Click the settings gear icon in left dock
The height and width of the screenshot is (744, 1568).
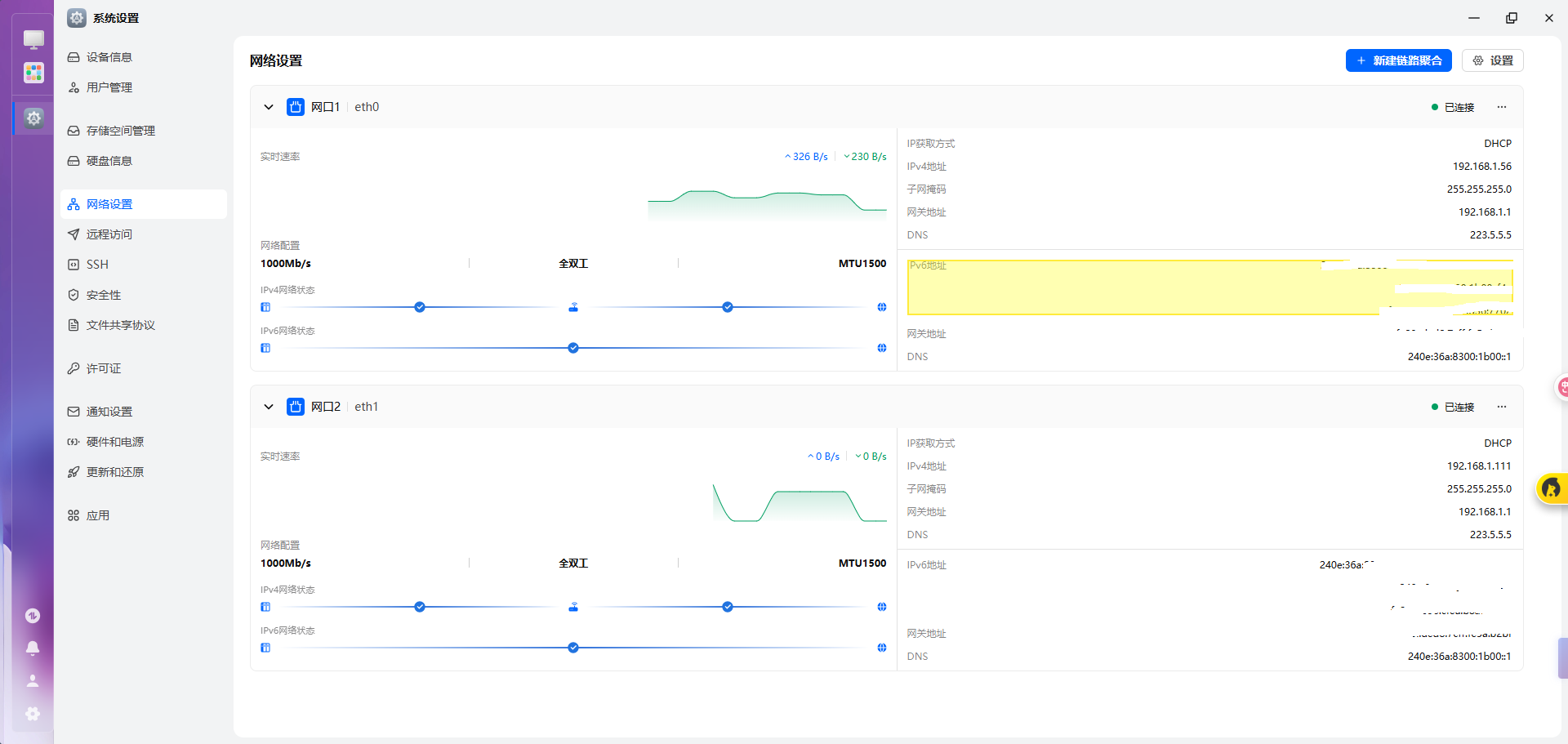point(33,118)
